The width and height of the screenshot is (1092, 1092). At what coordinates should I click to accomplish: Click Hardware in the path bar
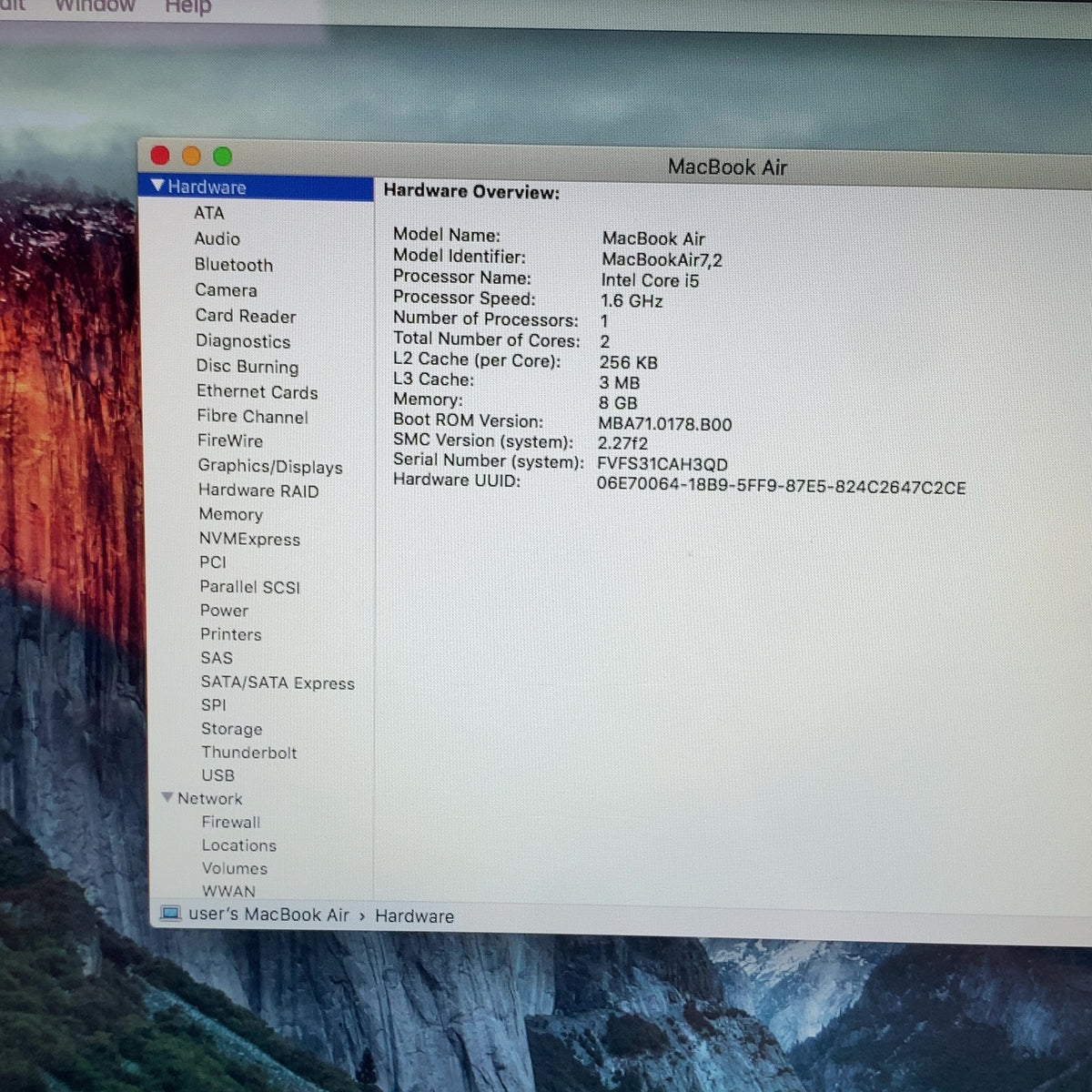click(x=414, y=916)
